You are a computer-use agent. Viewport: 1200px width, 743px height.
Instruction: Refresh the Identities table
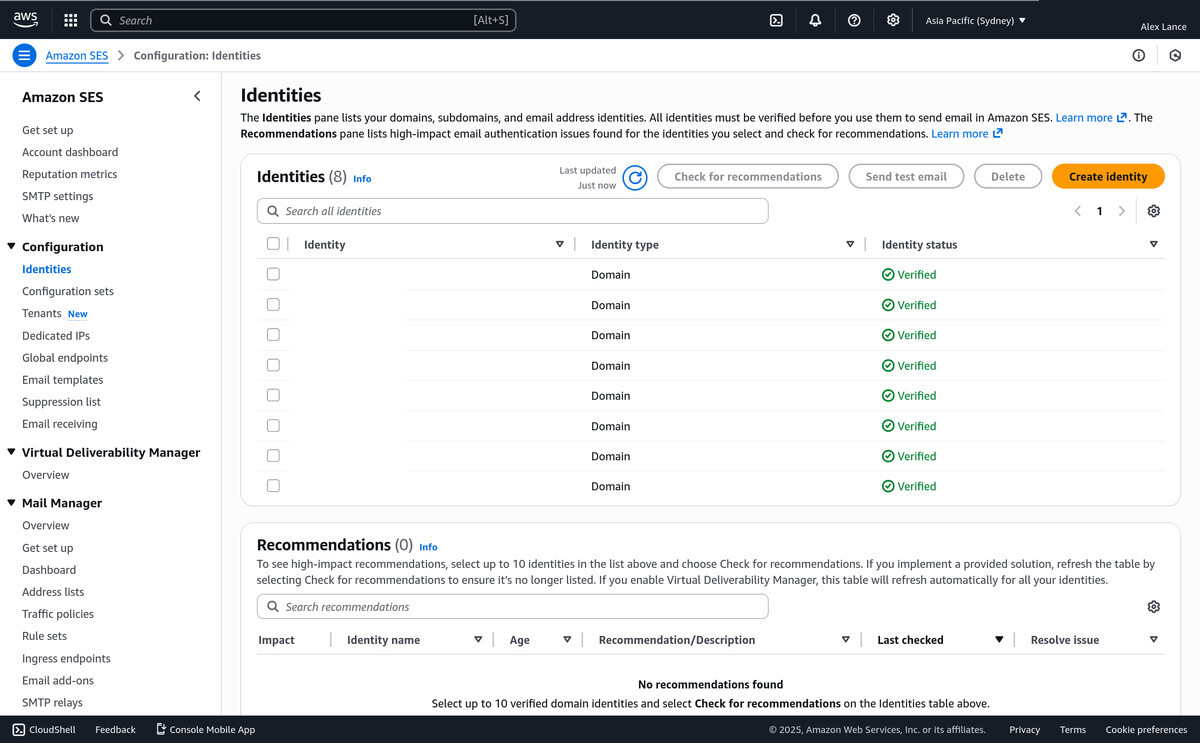pos(635,177)
